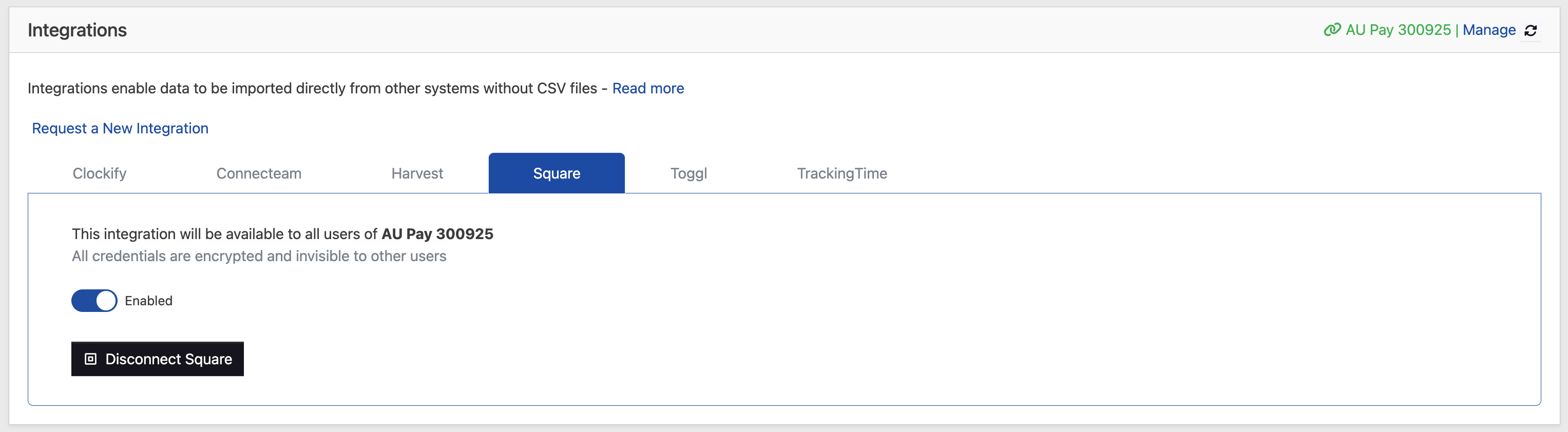This screenshot has width=1568, height=432.
Task: Click the green chain-link connection icon
Action: point(1331,30)
